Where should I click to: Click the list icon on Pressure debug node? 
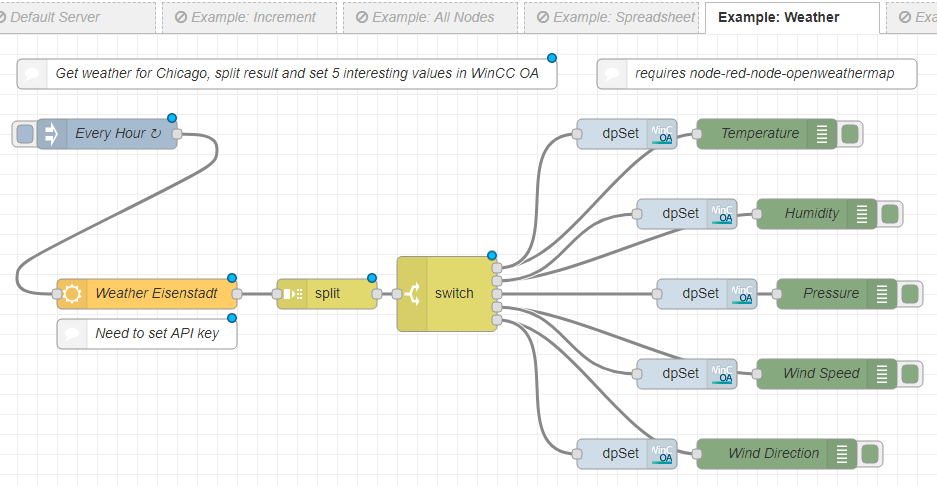(881, 294)
